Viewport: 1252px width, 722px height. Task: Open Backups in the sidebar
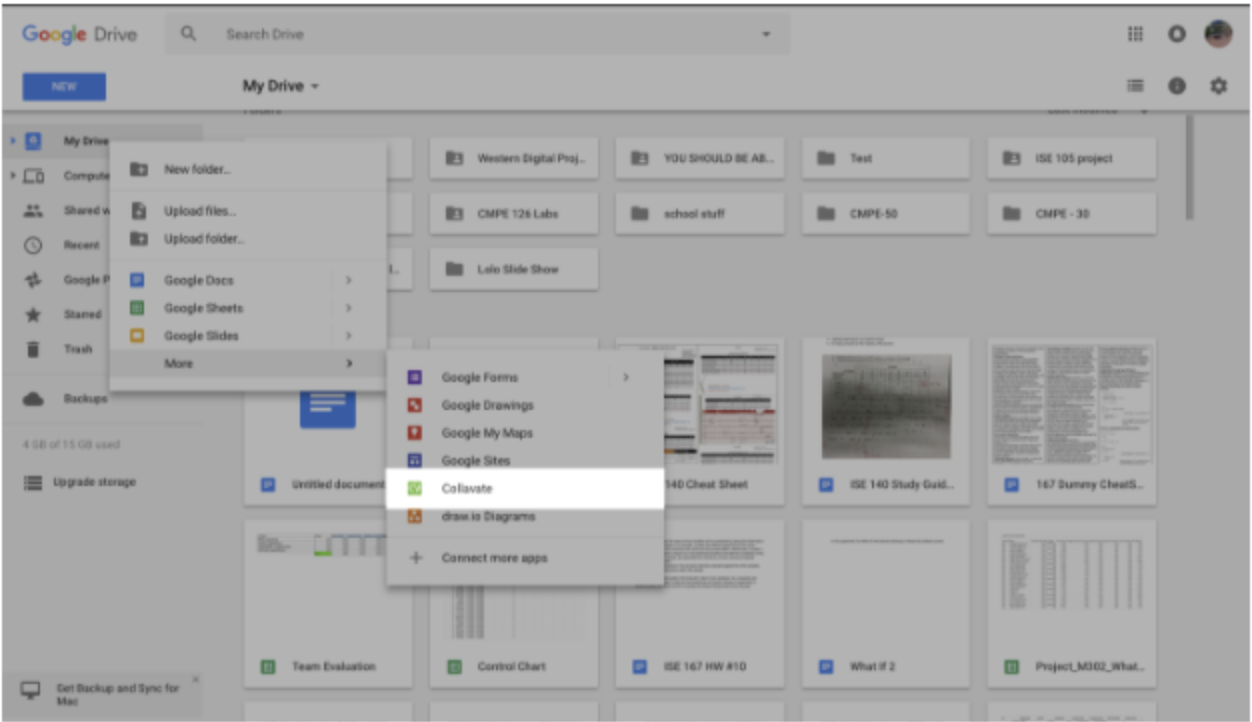85,398
